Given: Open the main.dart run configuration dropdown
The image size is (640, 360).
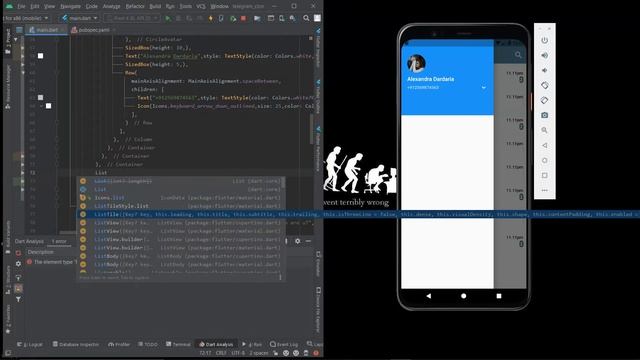Looking at the screenshot, I should [x=80, y=18].
